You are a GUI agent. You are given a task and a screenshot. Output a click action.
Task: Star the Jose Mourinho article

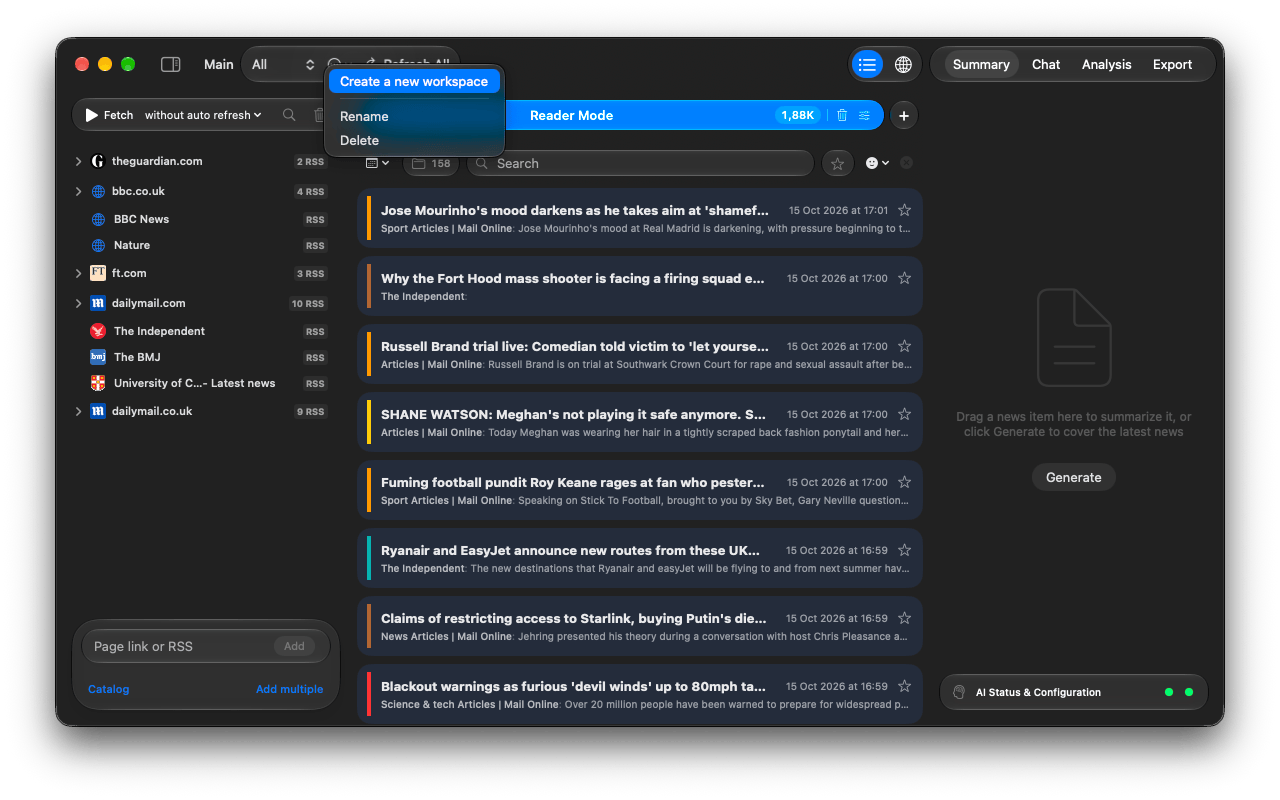[904, 210]
